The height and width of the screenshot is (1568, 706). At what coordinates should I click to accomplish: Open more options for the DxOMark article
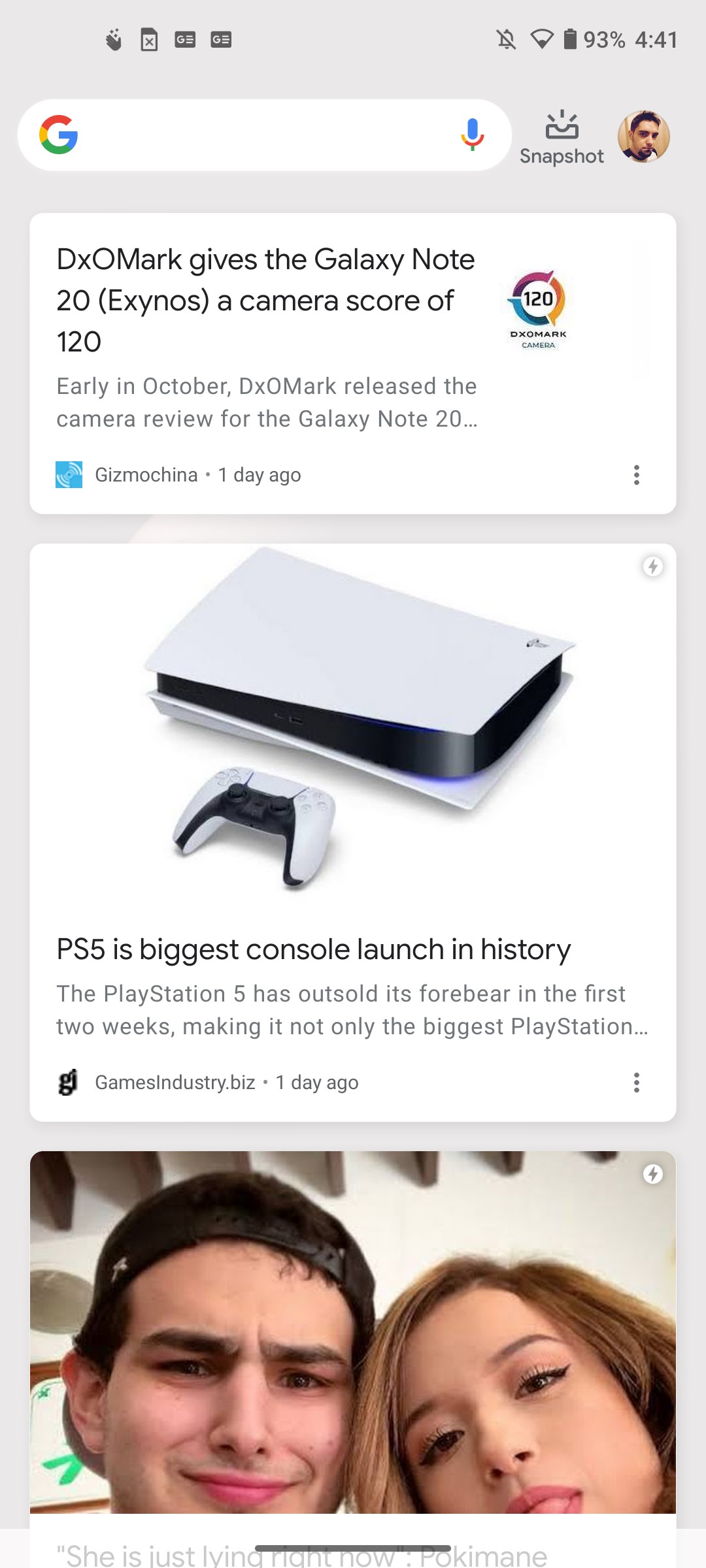point(636,475)
